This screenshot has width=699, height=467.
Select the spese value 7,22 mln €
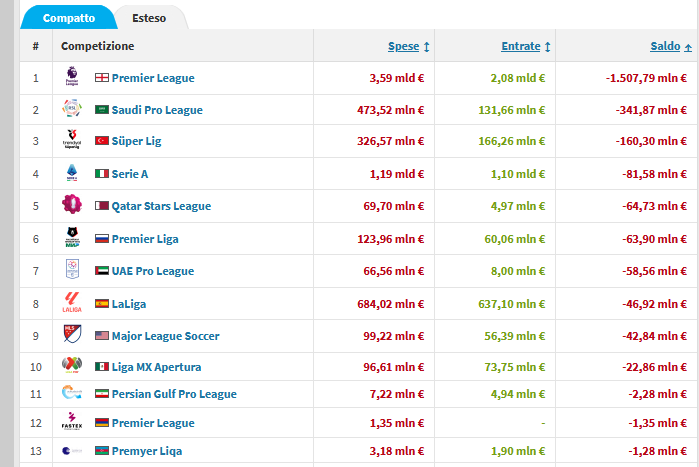tap(397, 394)
